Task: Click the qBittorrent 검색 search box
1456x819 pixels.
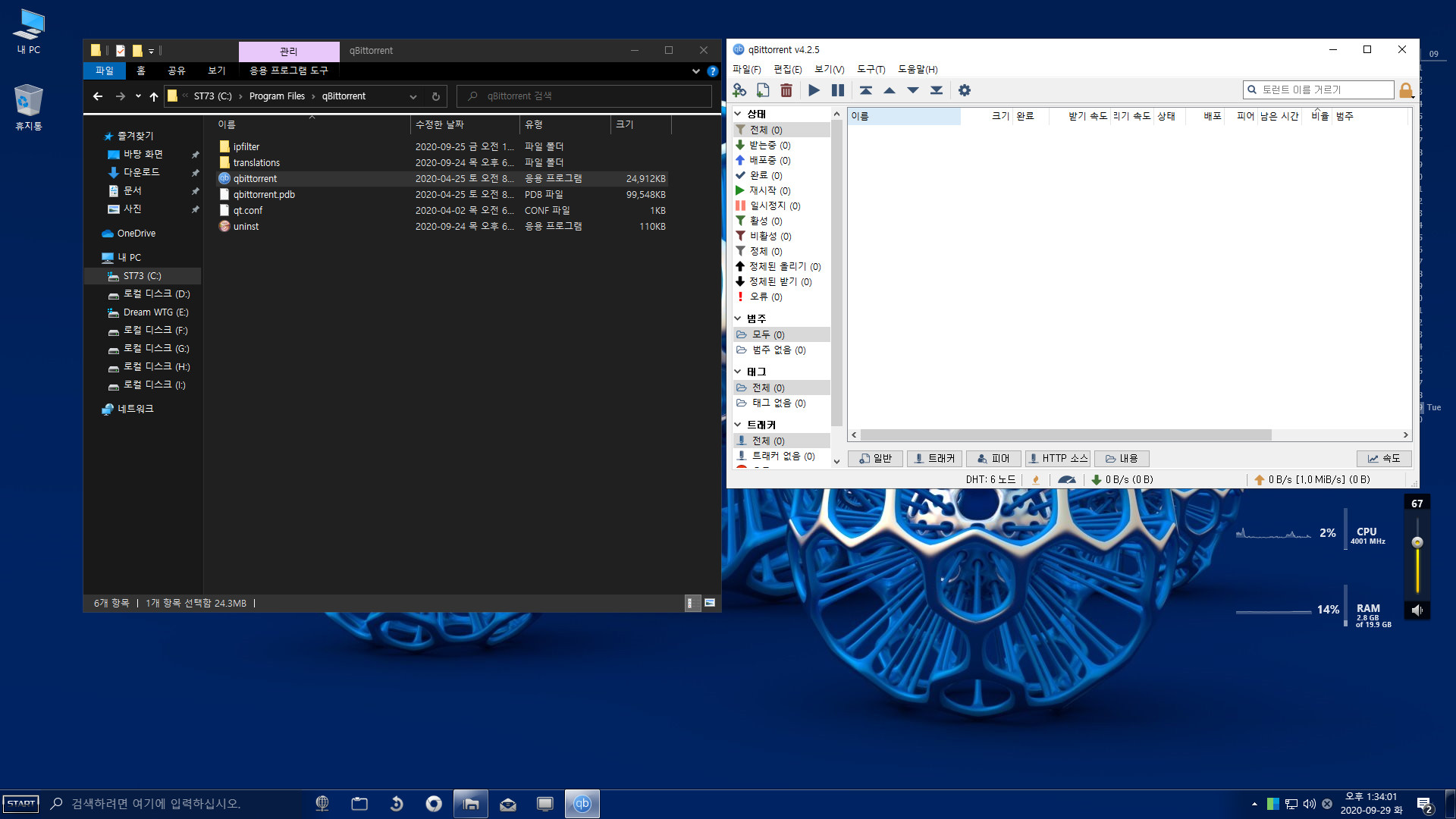Action: point(584,96)
